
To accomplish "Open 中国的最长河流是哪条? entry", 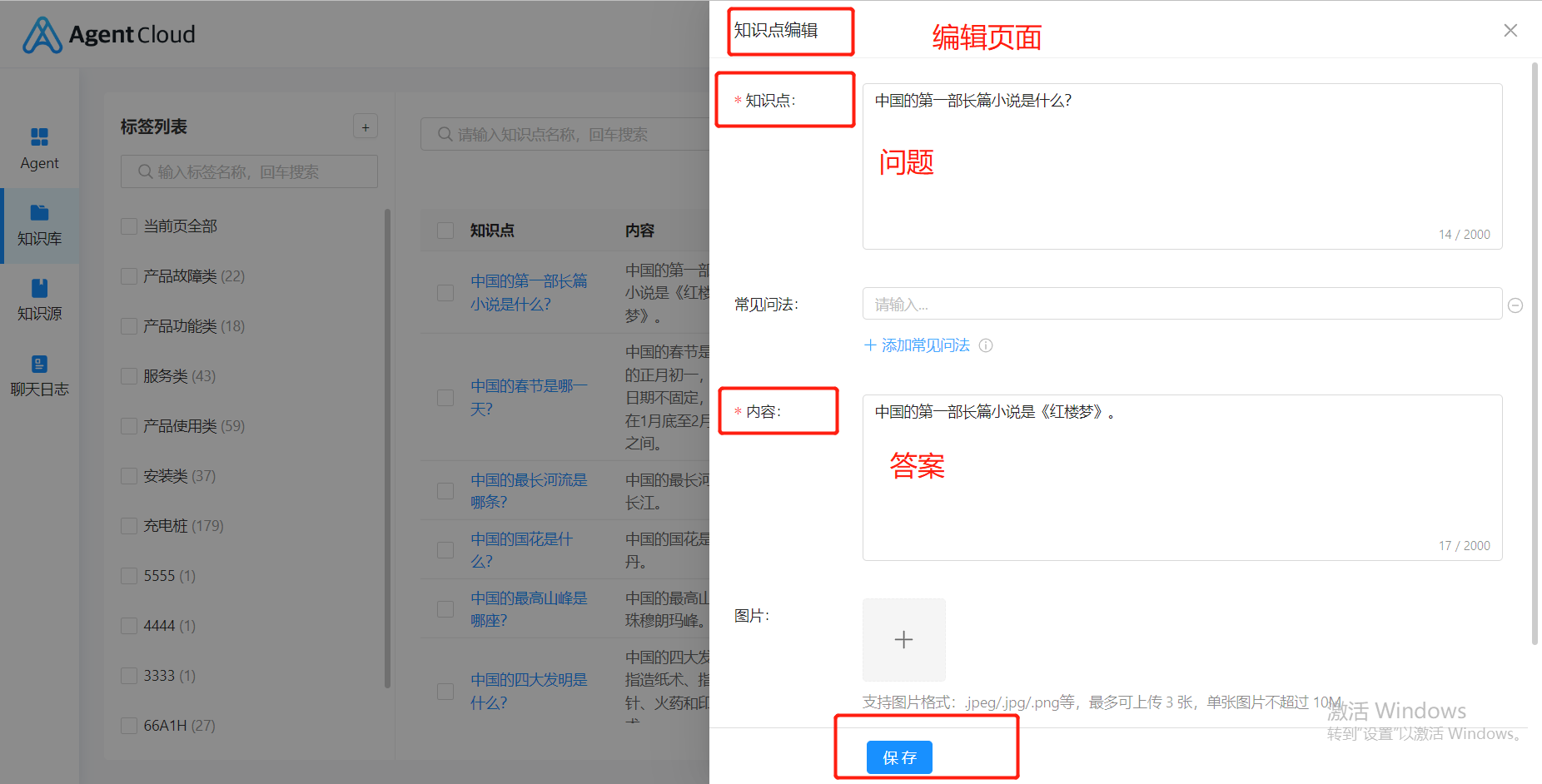I will tap(529, 491).
